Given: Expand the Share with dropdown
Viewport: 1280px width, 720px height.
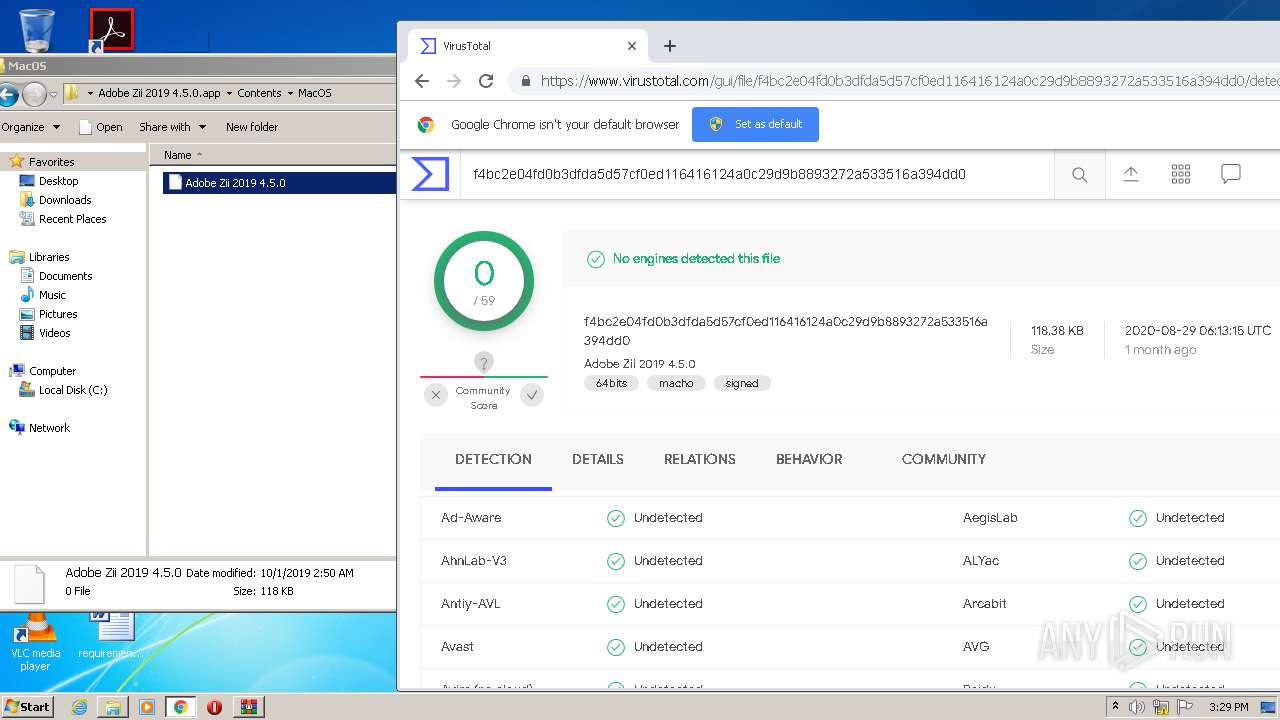Looking at the screenshot, I should (172, 127).
